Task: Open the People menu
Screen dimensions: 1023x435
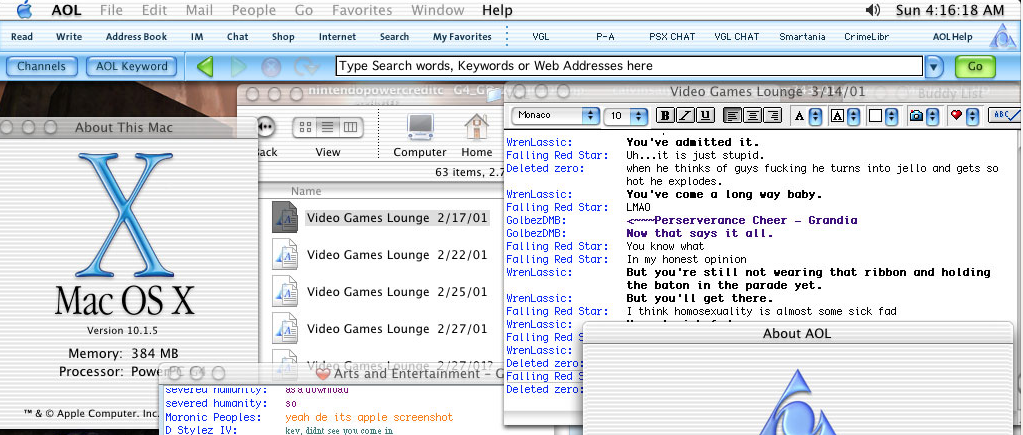Action: point(254,10)
